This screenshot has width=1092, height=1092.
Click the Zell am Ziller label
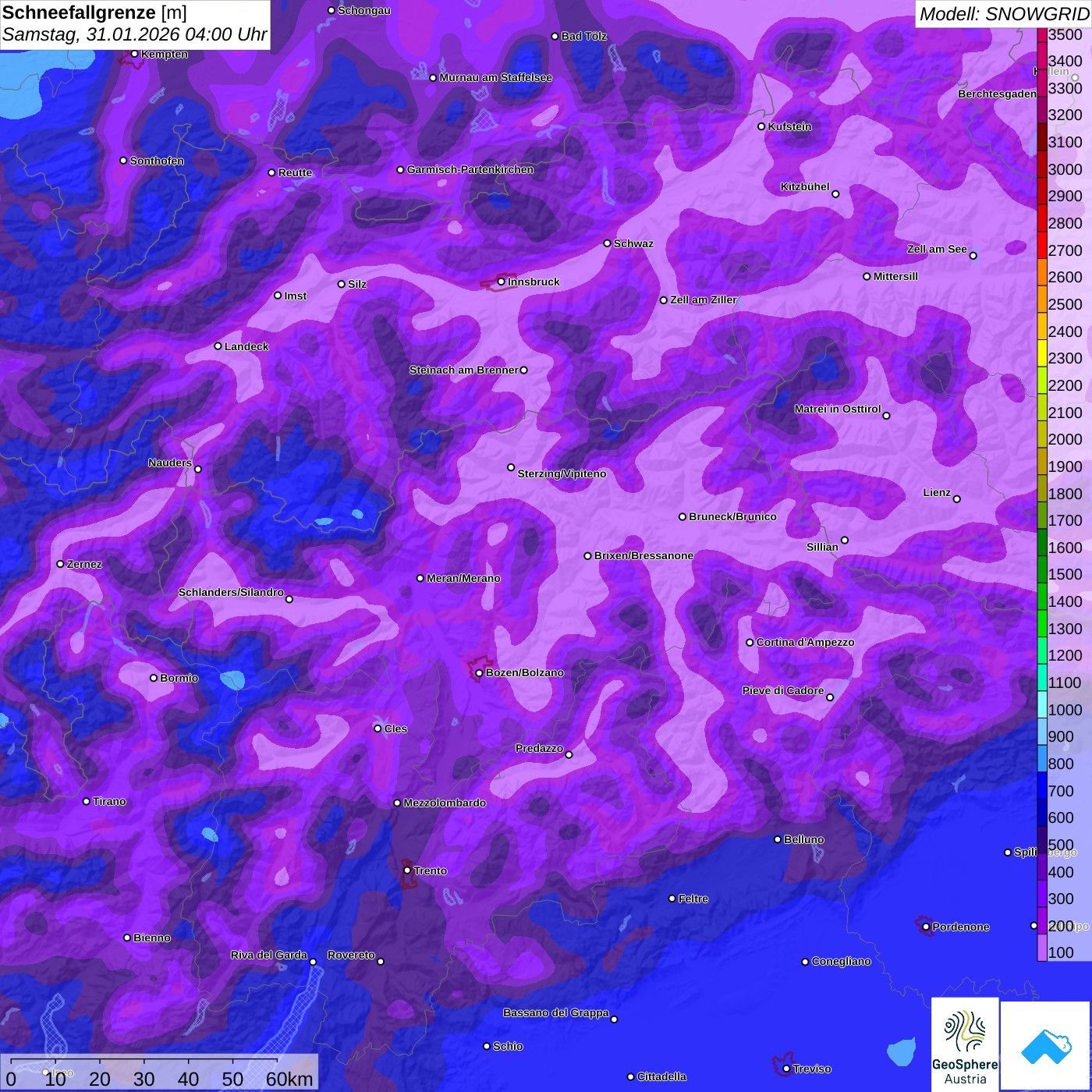pos(704,300)
